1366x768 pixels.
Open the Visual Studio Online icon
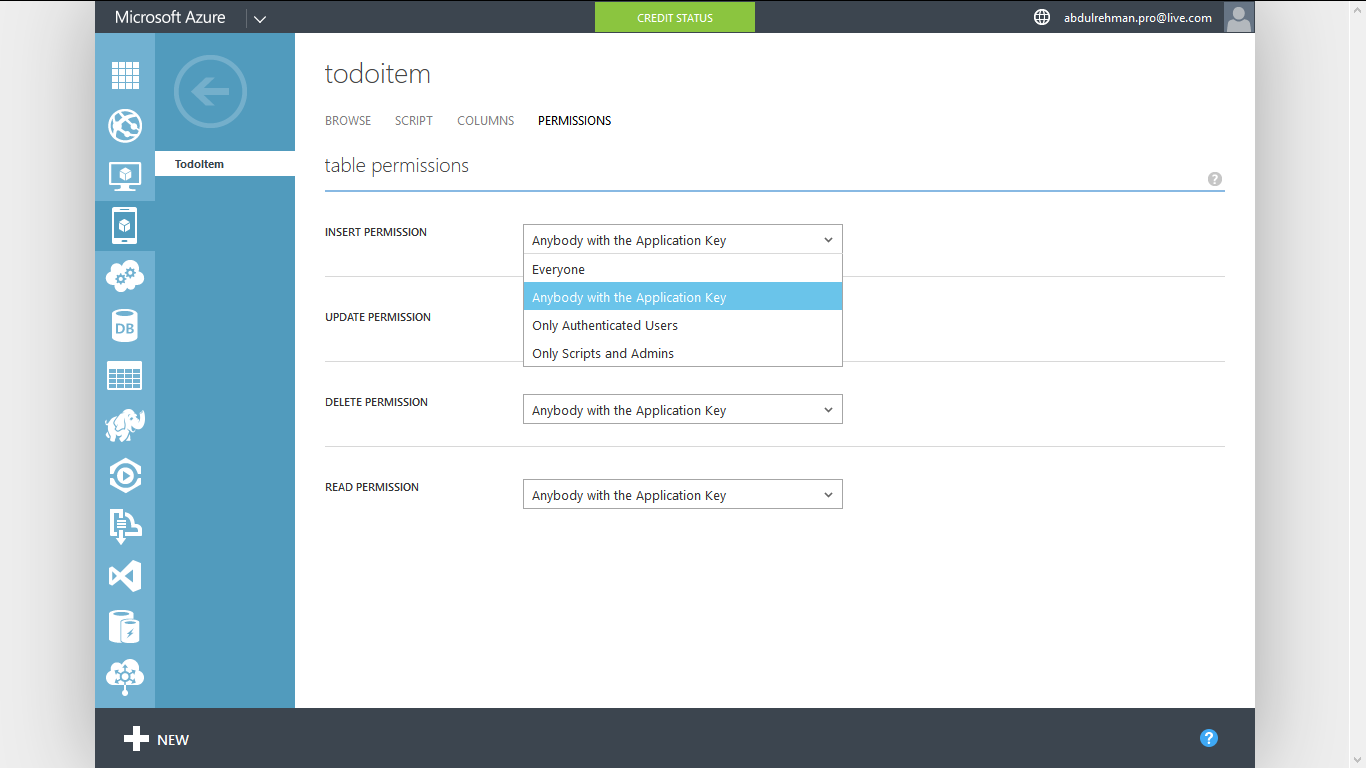tap(125, 576)
